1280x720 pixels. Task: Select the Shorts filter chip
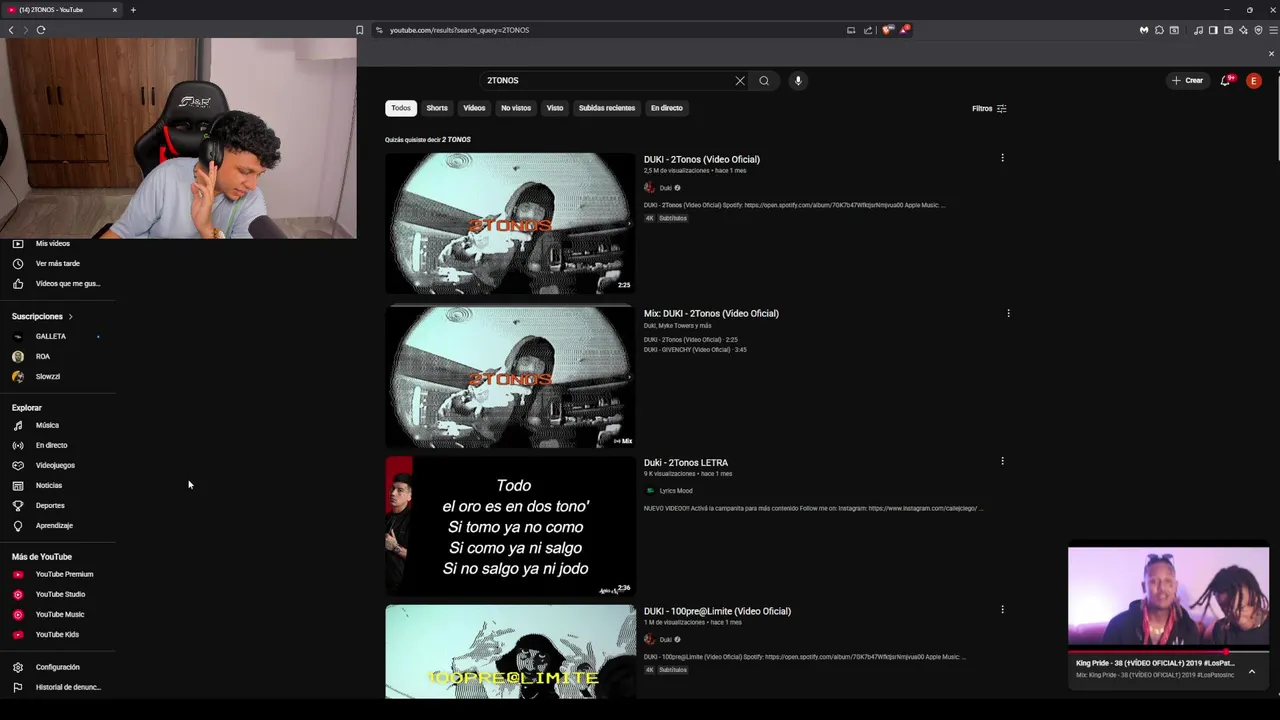[x=437, y=108]
